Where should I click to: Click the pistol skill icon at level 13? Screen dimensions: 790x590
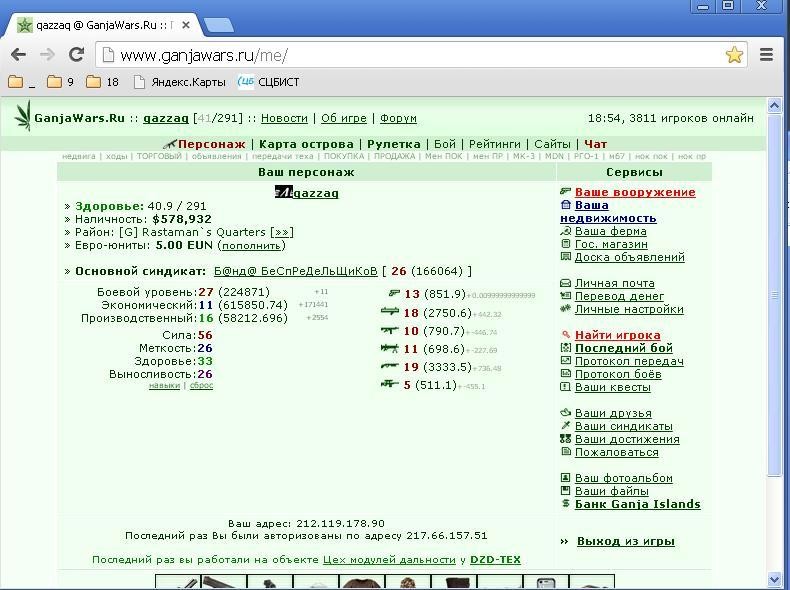click(394, 293)
